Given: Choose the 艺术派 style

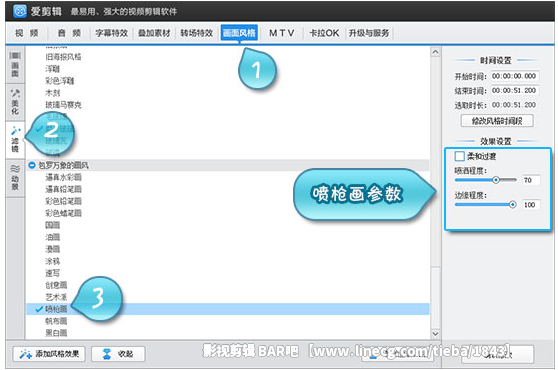Looking at the screenshot, I should (56, 297).
